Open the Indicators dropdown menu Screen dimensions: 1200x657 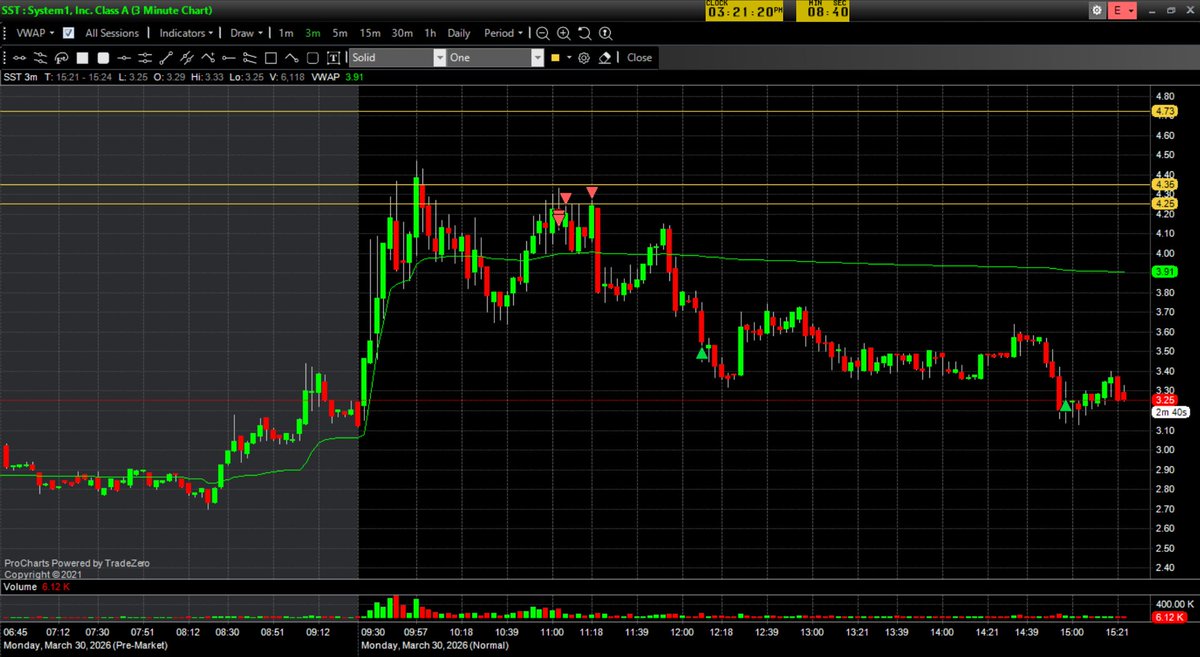(184, 33)
